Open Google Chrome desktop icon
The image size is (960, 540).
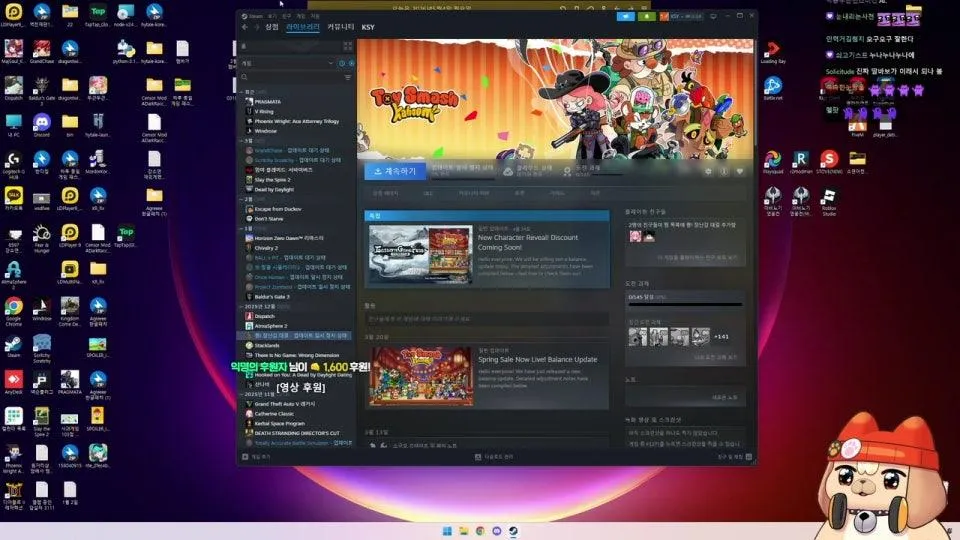point(13,310)
